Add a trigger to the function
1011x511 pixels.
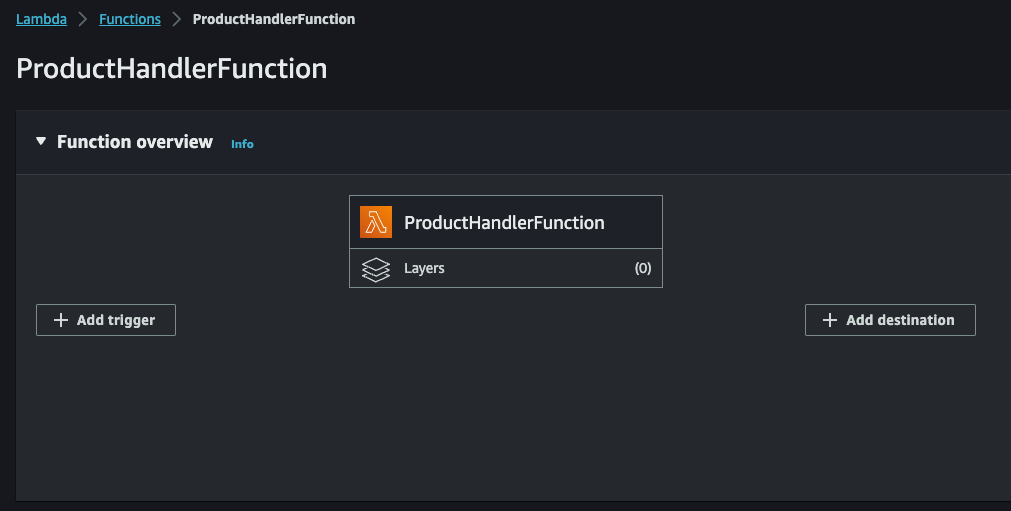click(x=106, y=320)
